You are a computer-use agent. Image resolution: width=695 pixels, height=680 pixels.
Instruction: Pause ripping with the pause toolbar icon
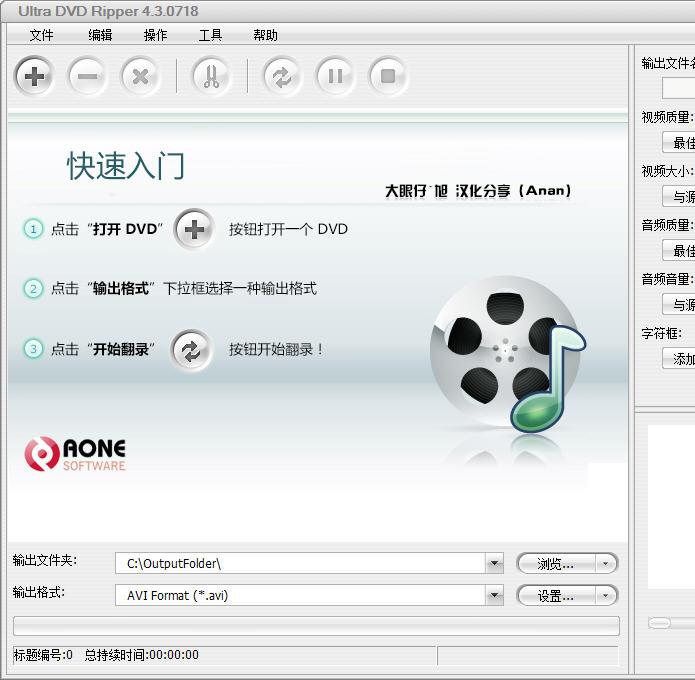(x=335, y=76)
